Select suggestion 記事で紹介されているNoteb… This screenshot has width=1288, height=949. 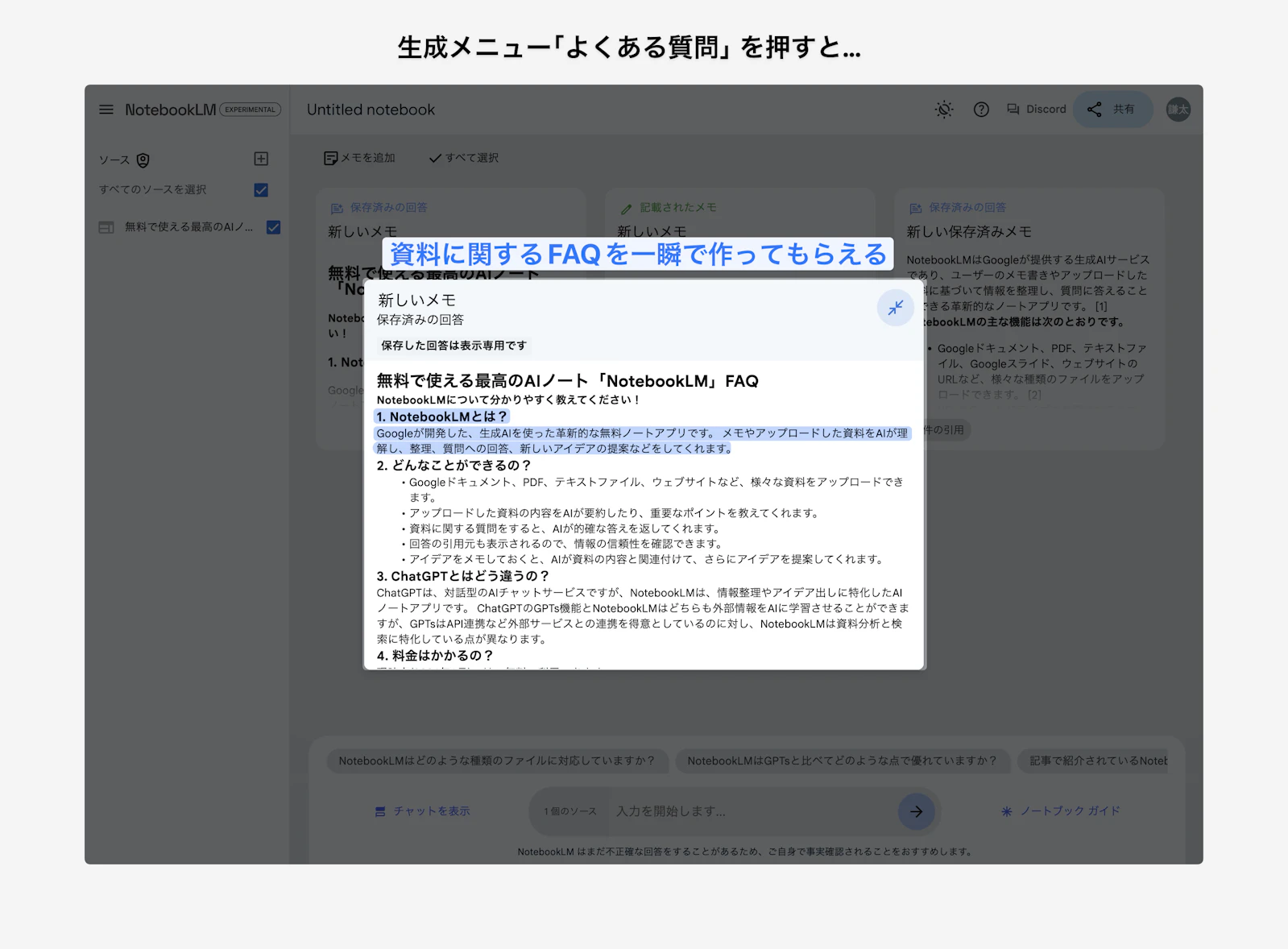(x=1092, y=760)
